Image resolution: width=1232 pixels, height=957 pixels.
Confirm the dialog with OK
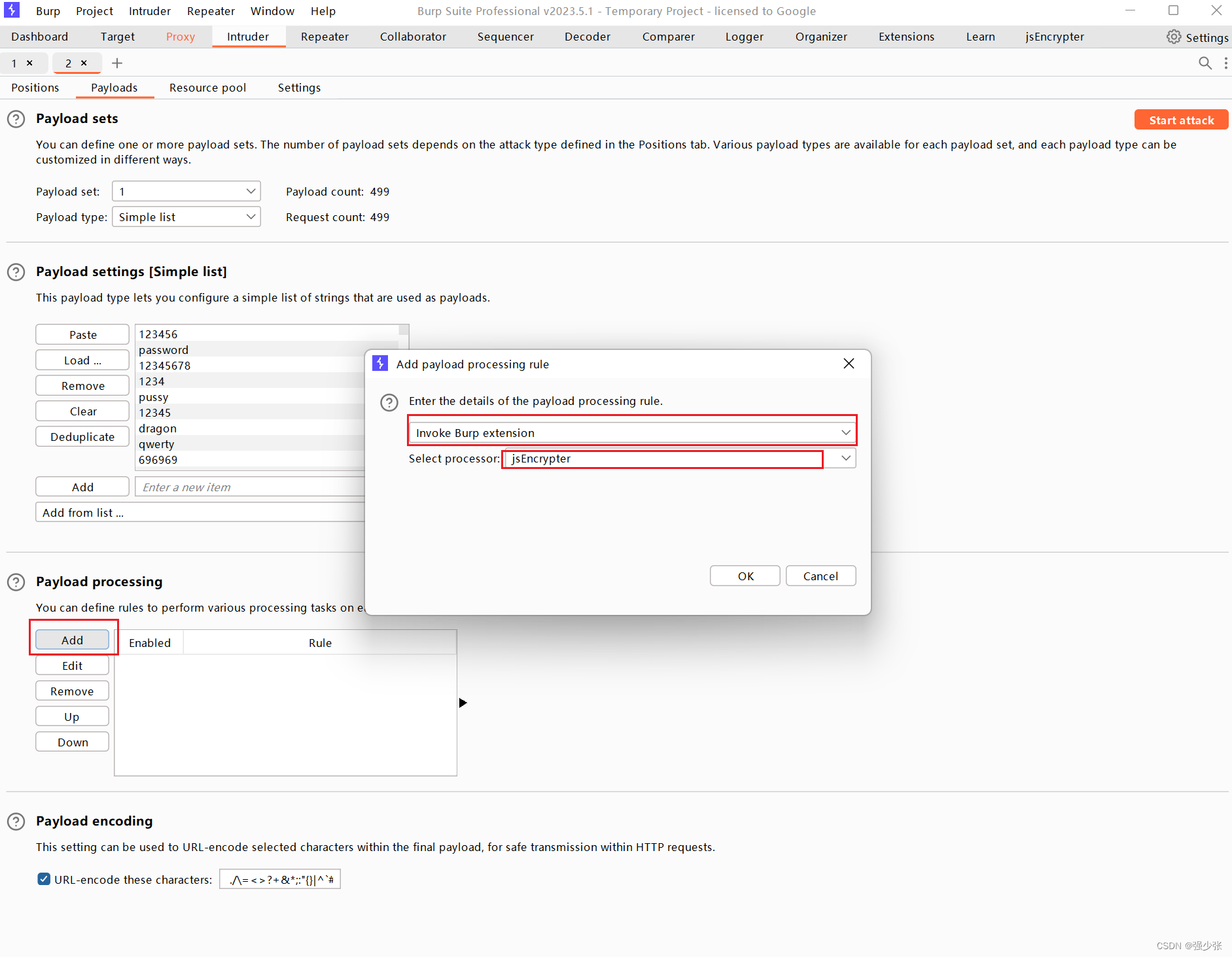745,576
